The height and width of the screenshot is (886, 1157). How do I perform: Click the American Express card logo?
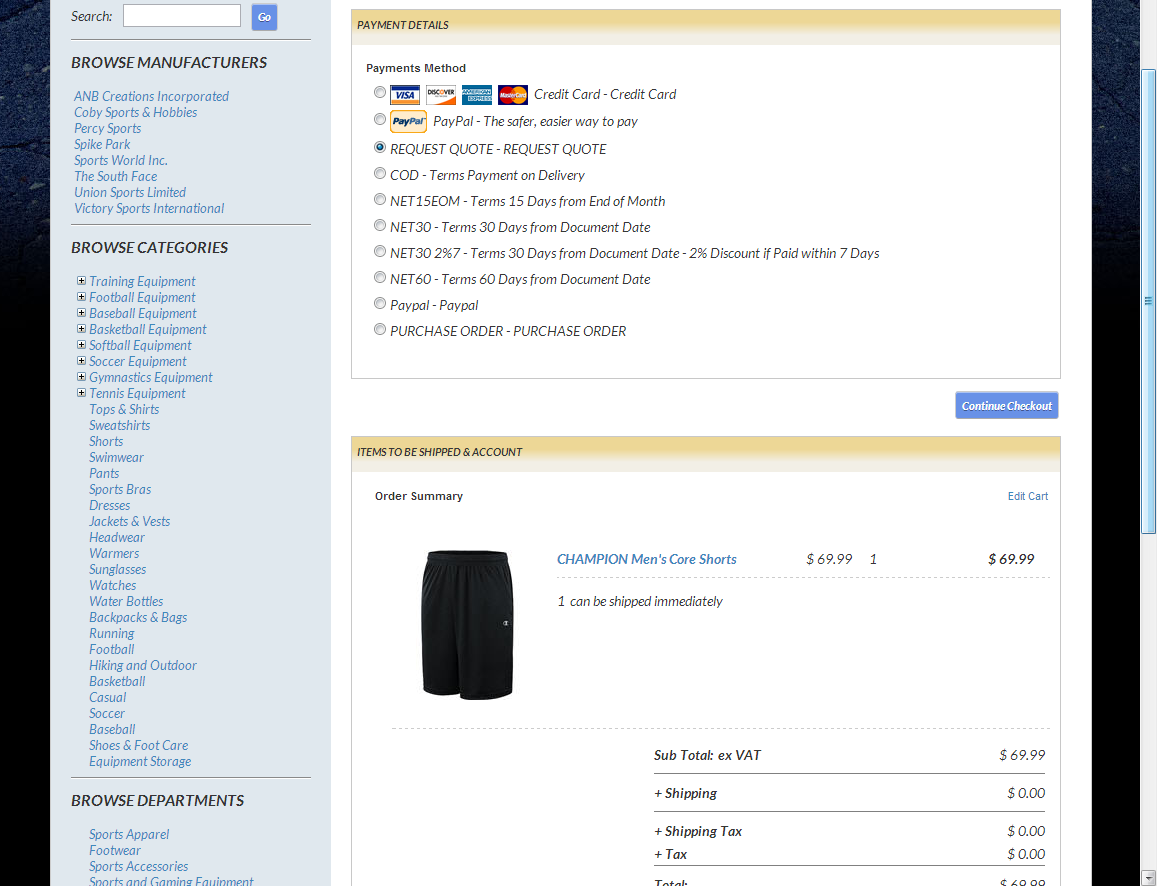(x=477, y=95)
